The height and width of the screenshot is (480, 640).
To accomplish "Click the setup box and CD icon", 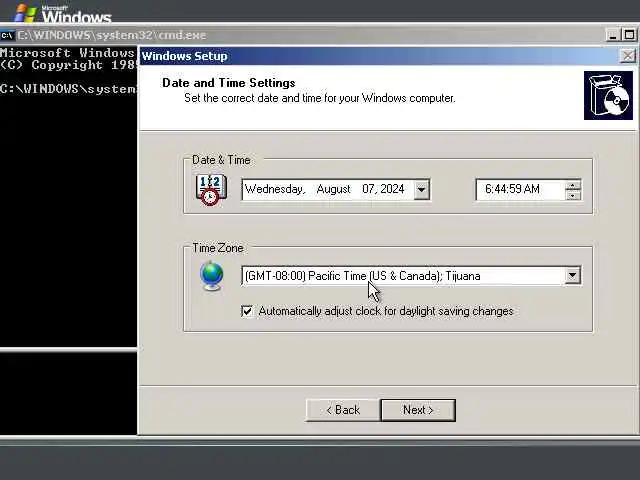I will click(608, 96).
